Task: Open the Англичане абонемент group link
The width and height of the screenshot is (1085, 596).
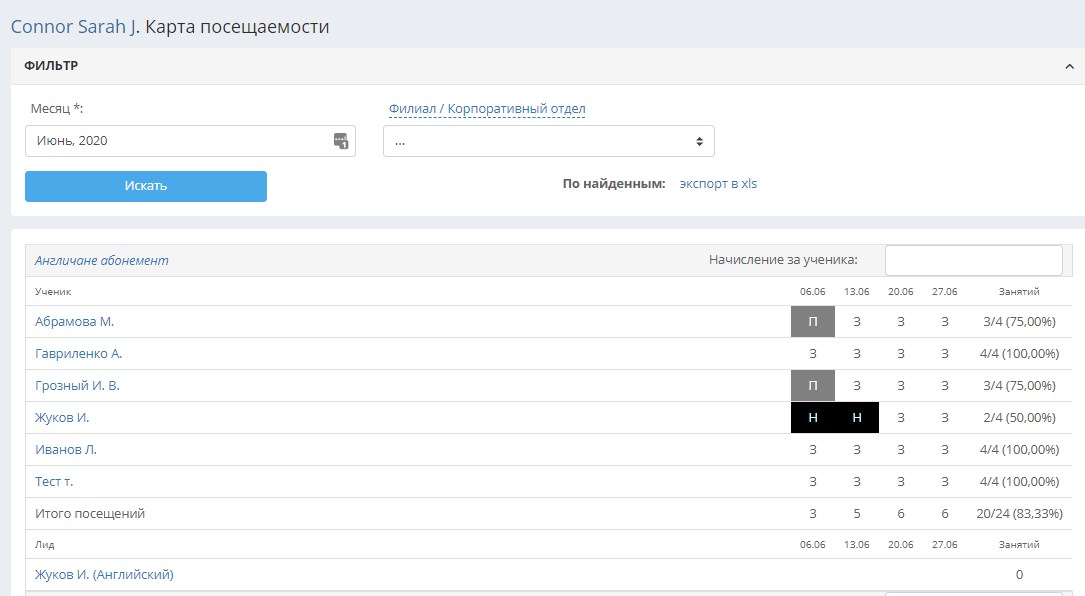Action: click(x=102, y=260)
